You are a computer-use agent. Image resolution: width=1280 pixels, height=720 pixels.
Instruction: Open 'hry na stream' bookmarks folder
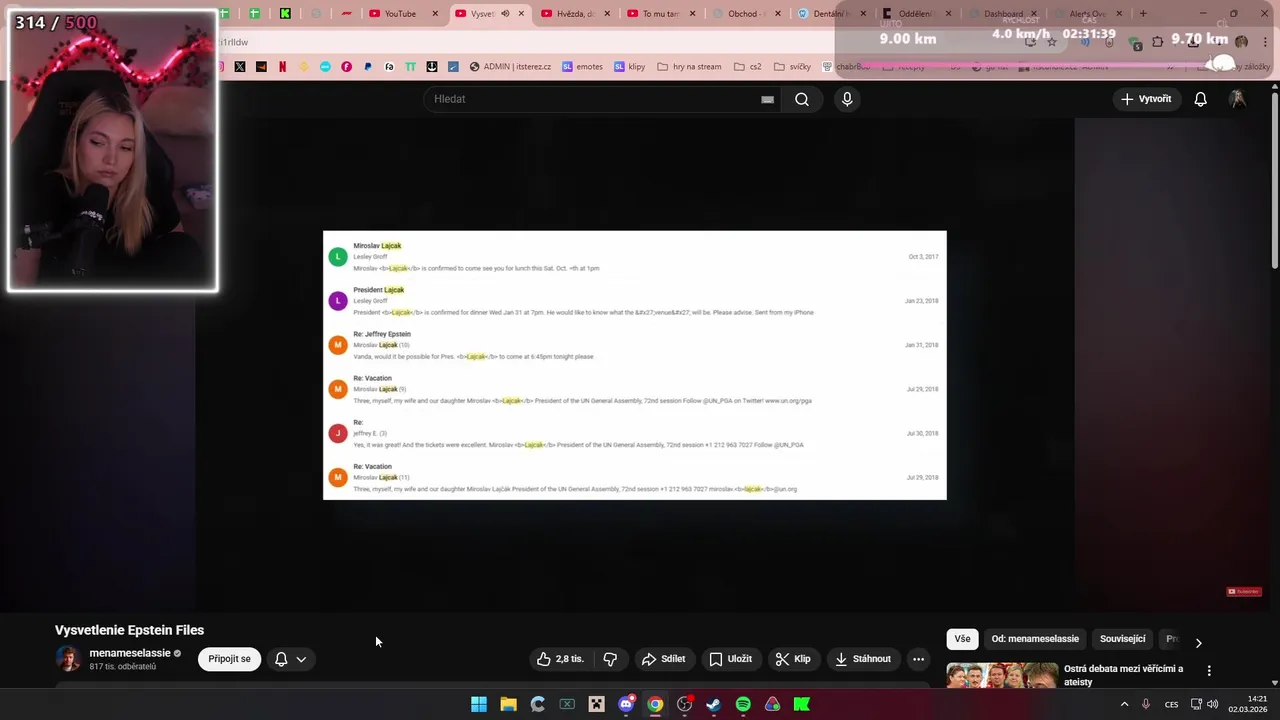click(x=689, y=67)
